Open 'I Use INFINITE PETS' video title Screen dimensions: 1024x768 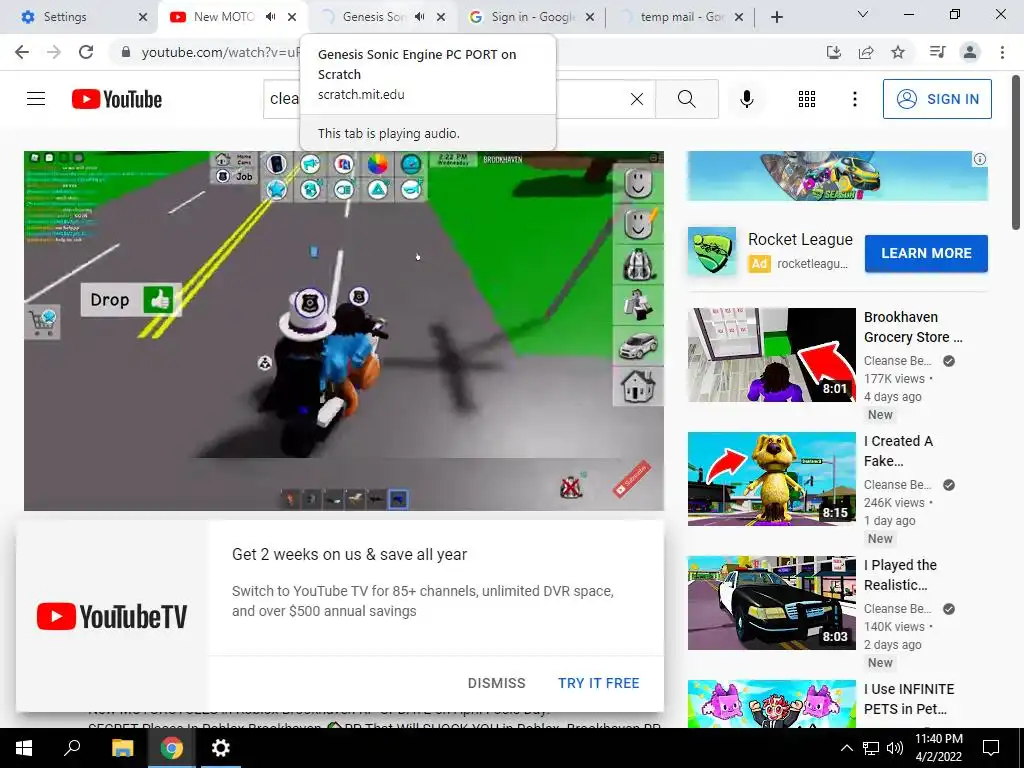tap(908, 699)
